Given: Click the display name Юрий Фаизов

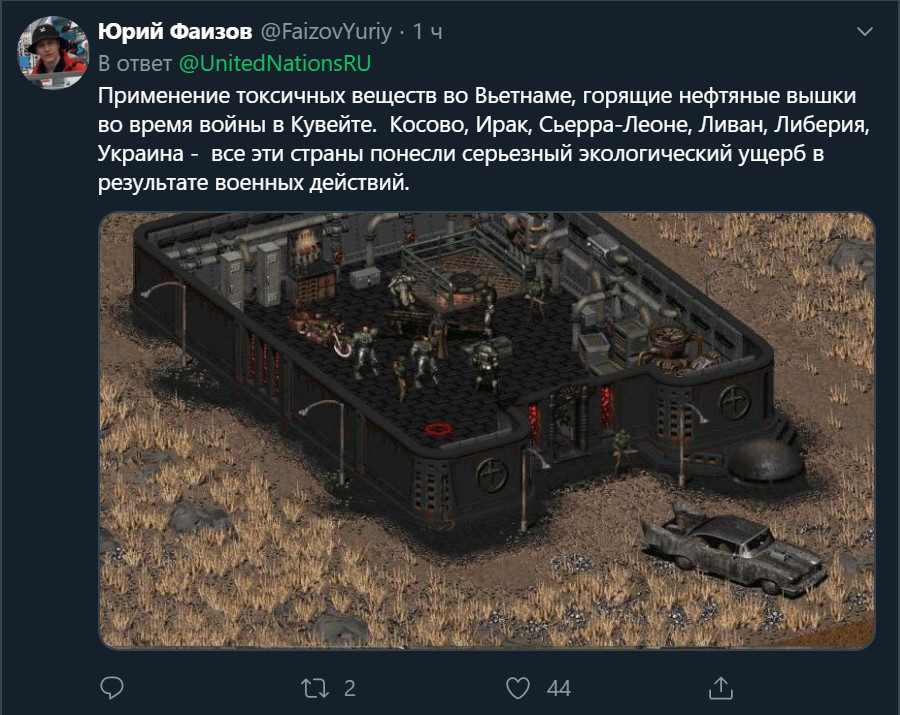Looking at the screenshot, I should (175, 32).
